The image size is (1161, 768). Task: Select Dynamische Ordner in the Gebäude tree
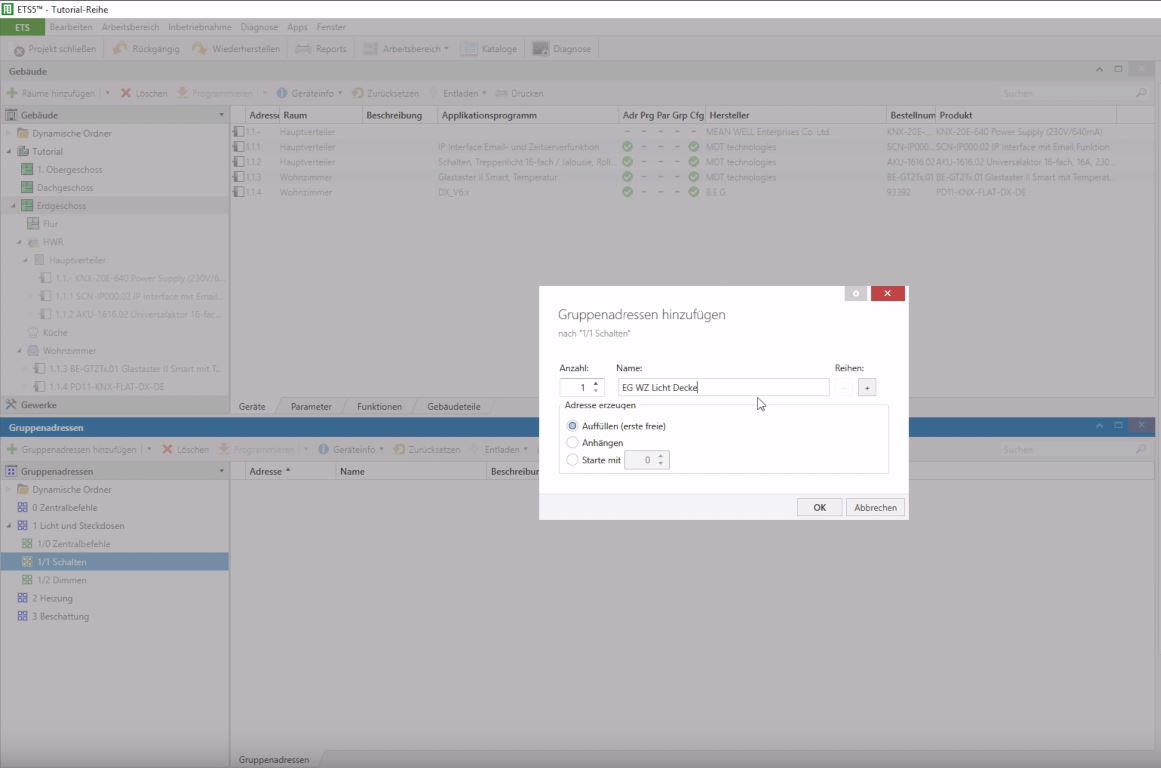point(71,133)
